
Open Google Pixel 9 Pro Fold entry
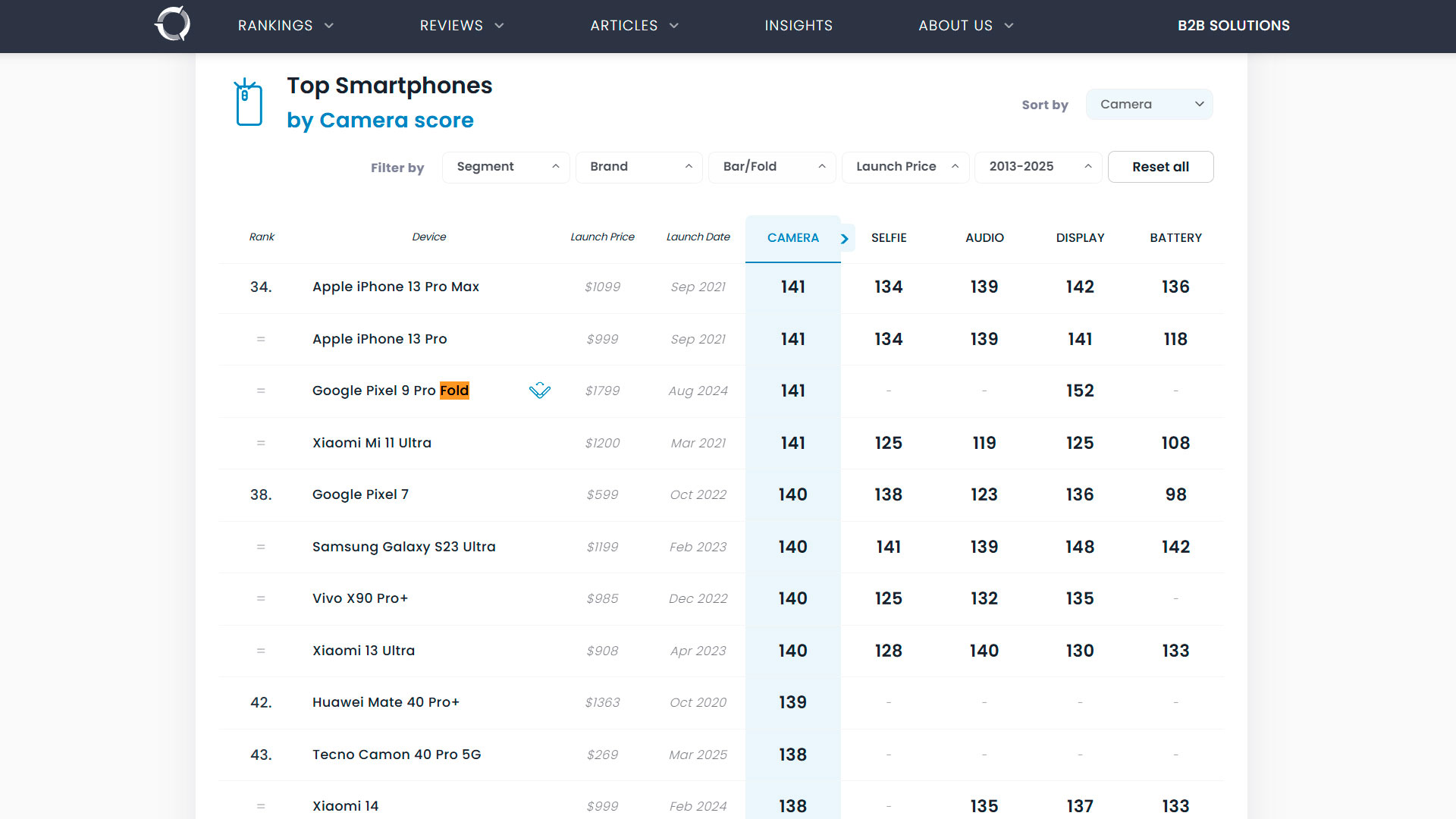[391, 391]
